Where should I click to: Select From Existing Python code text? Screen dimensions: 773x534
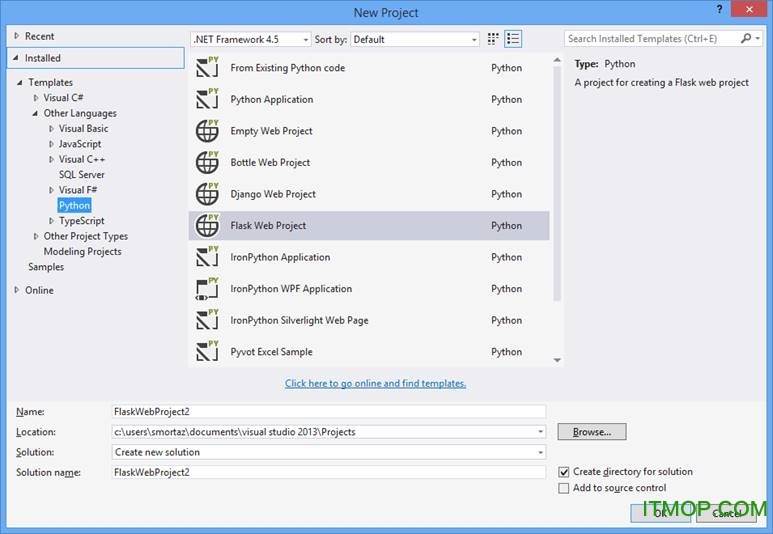pyautogui.click(x=287, y=68)
